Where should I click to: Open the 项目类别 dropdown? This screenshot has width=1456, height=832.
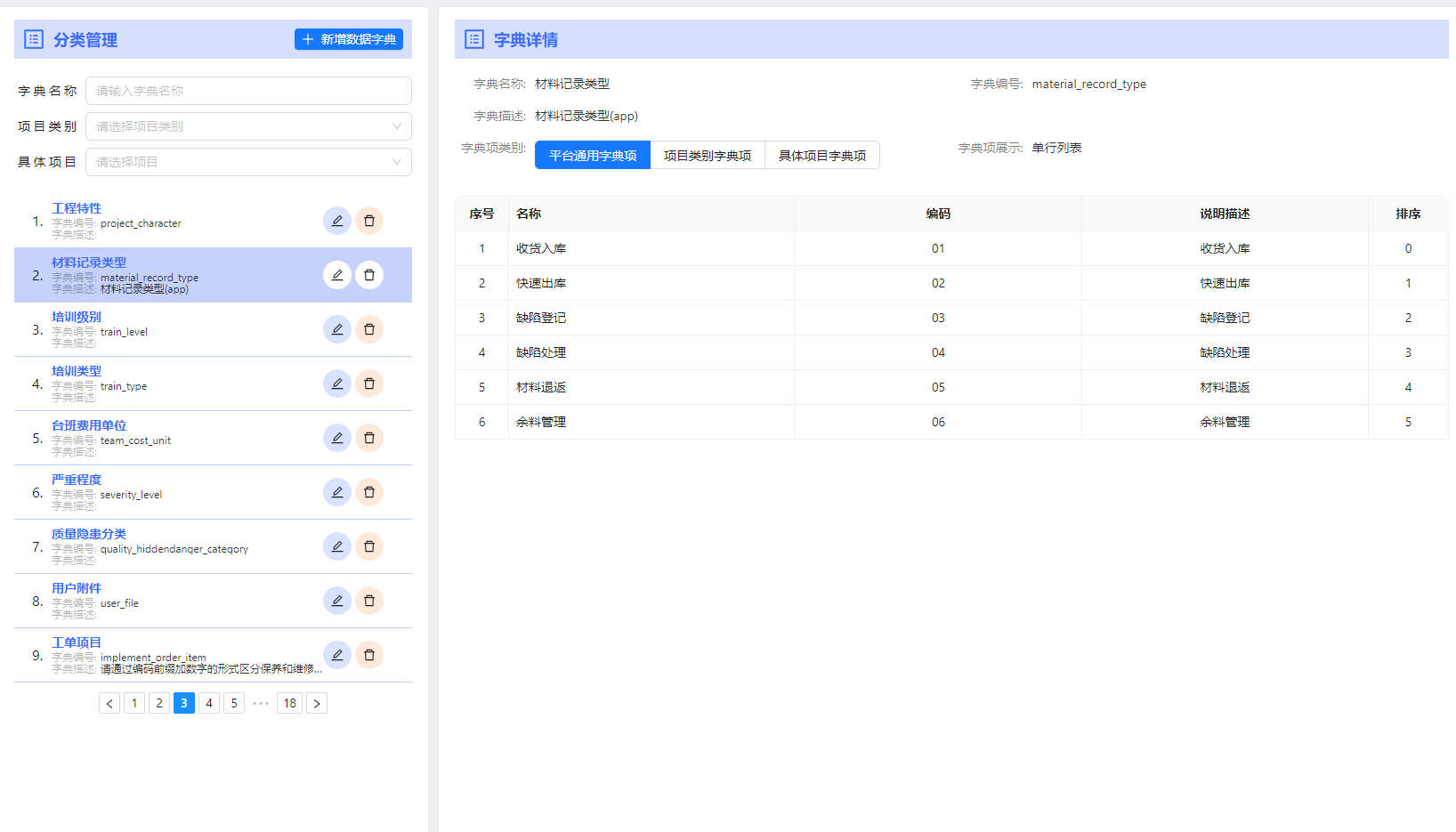(x=248, y=126)
